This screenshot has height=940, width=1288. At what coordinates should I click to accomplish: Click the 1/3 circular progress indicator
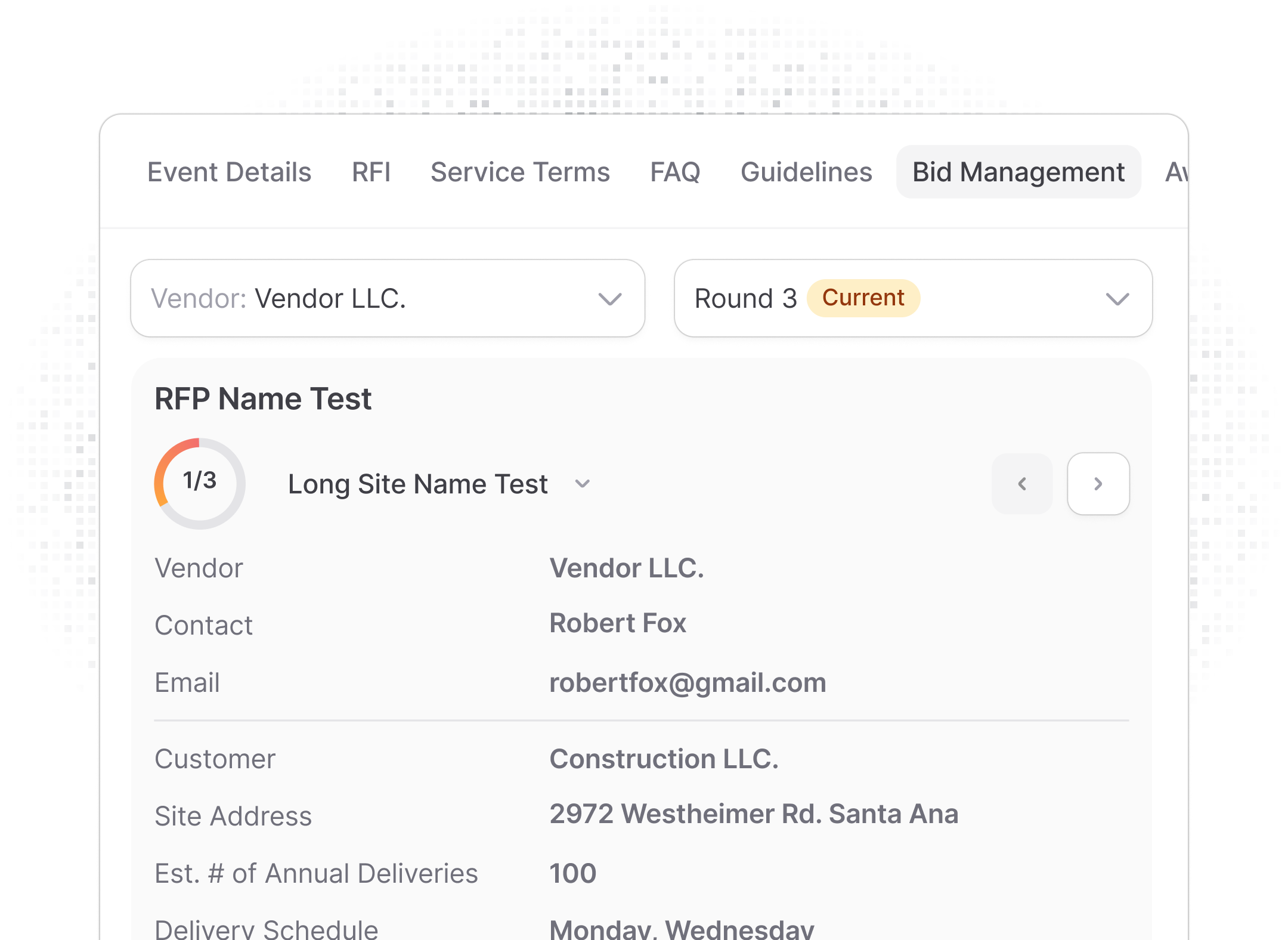[x=200, y=483]
